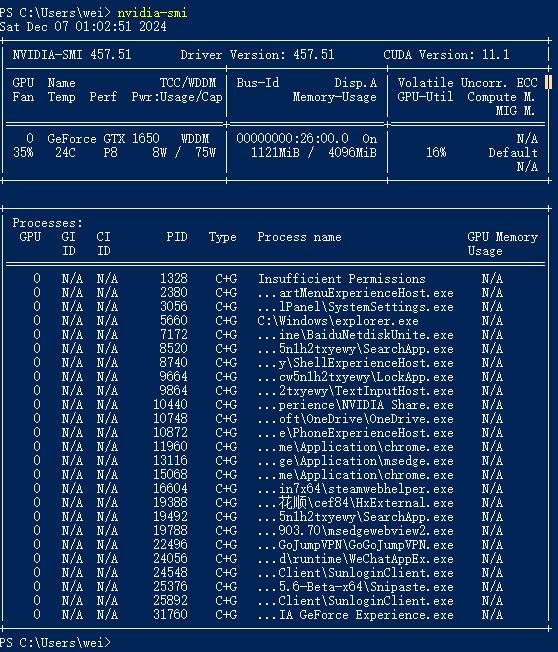Click Driver Version: 457.51 text

[x=257, y=55]
